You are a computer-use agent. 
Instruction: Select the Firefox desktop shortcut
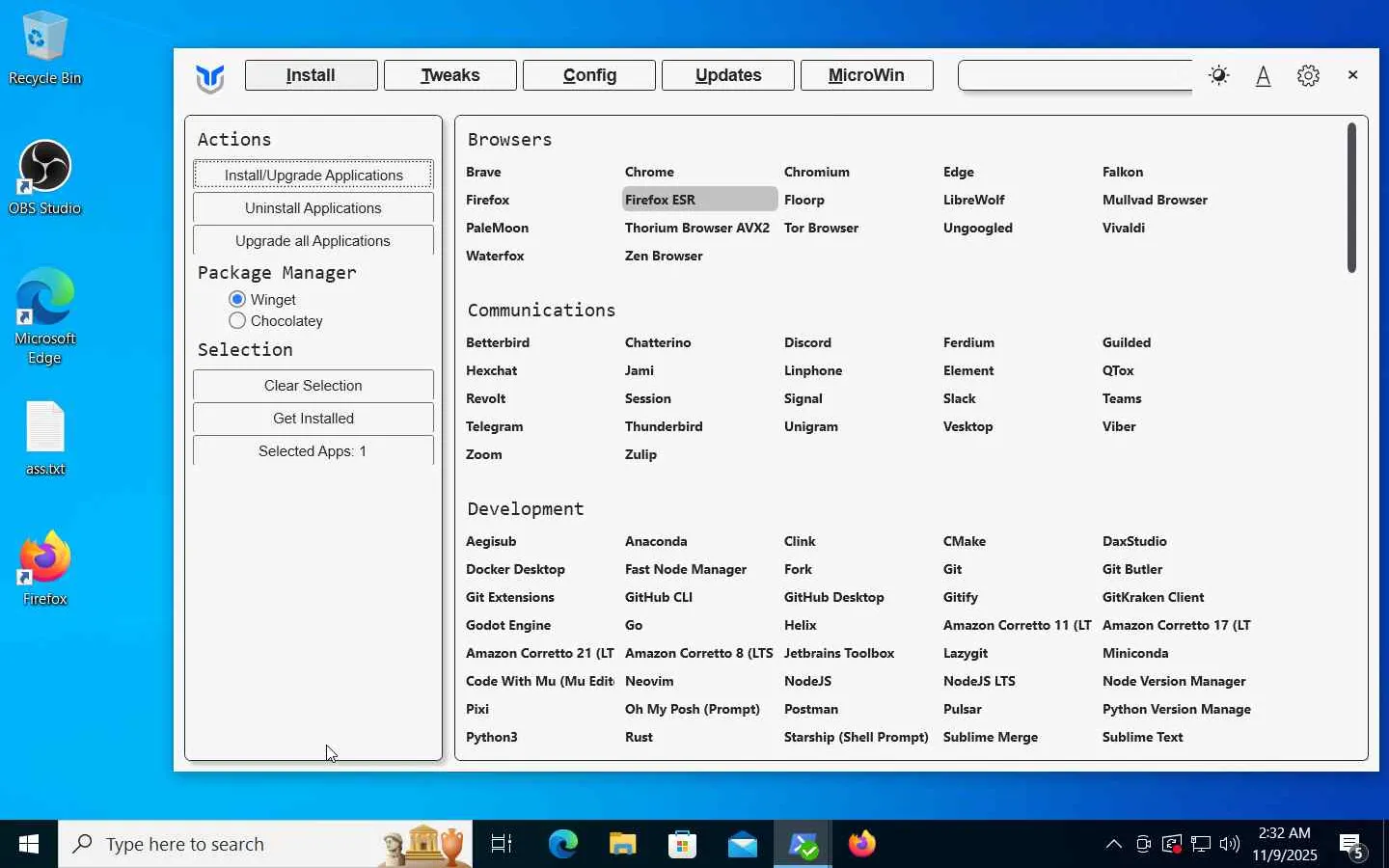click(44, 569)
